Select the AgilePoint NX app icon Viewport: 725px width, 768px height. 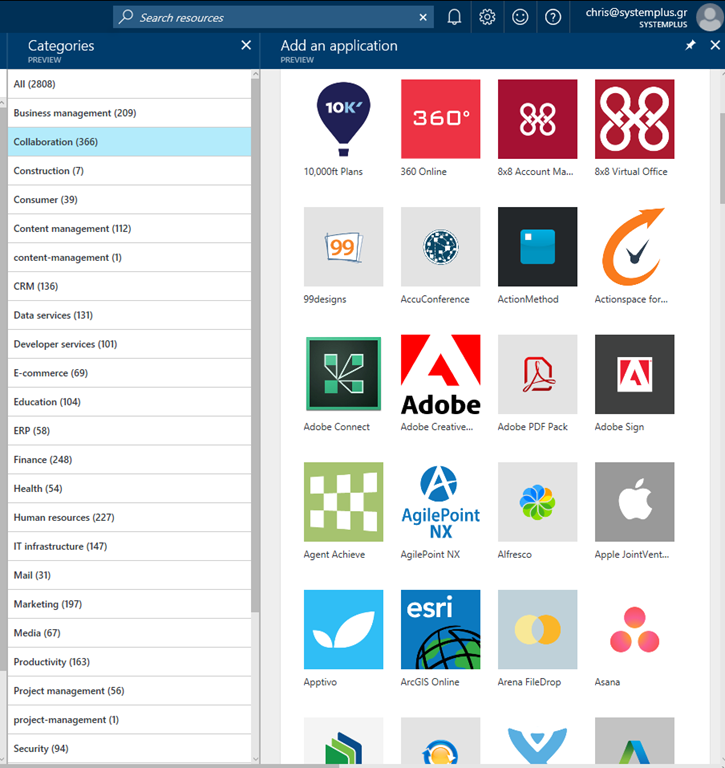[440, 502]
